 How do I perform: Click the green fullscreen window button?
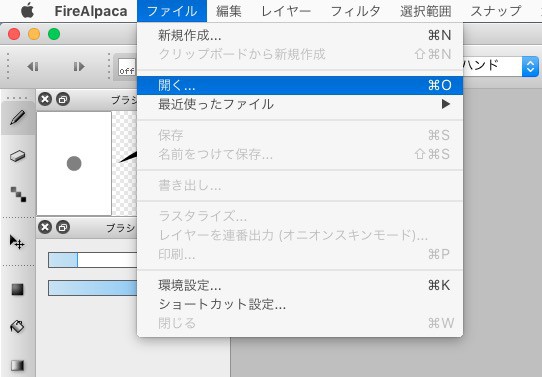tap(54, 34)
